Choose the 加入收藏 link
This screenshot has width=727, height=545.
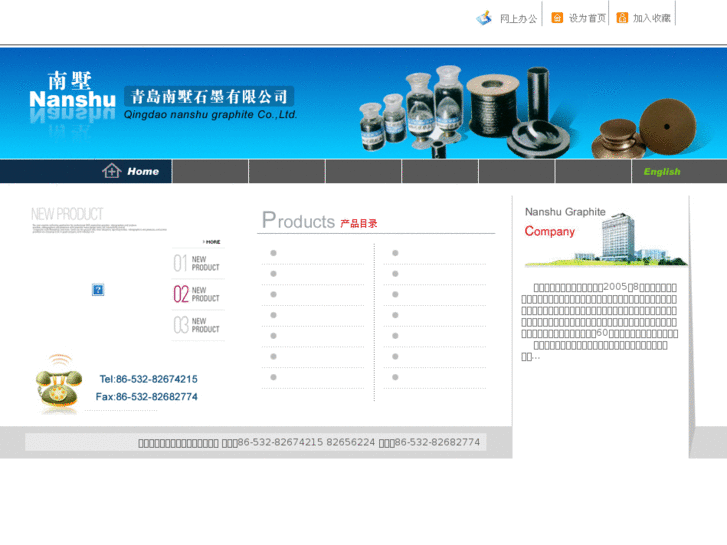[x=652, y=18]
